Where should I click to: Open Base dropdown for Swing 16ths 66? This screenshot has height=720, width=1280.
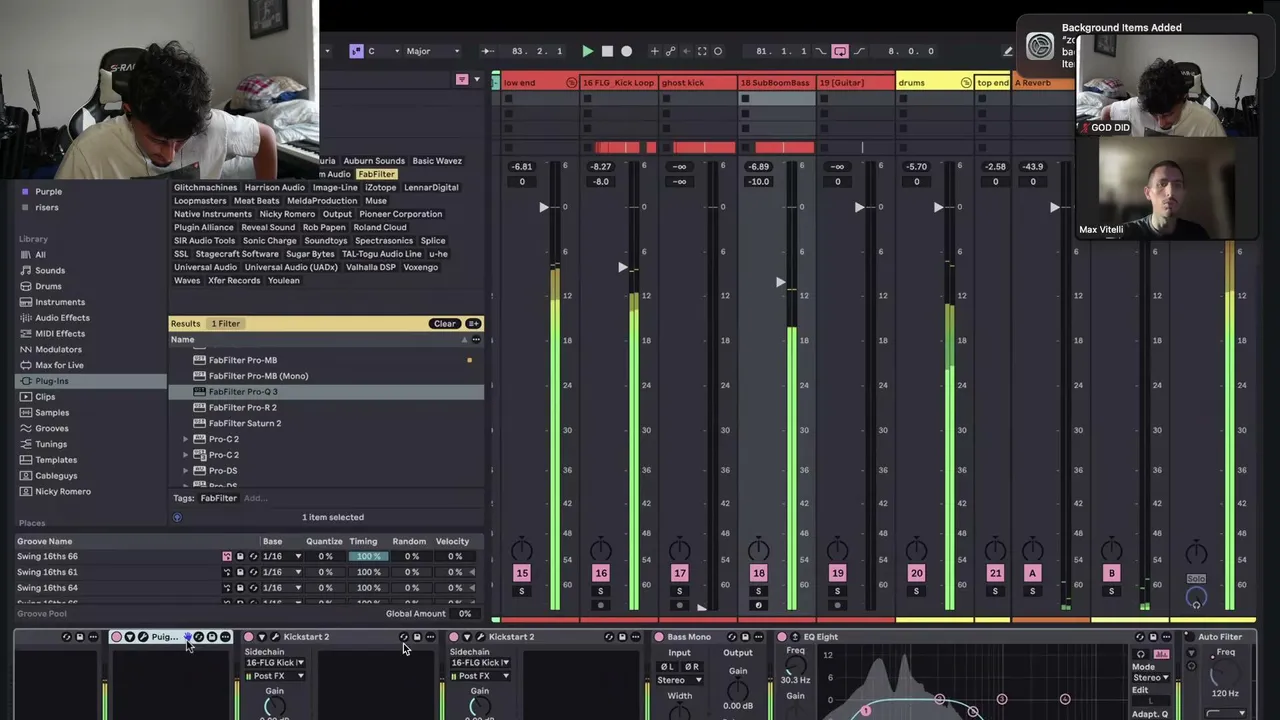tap(282, 557)
